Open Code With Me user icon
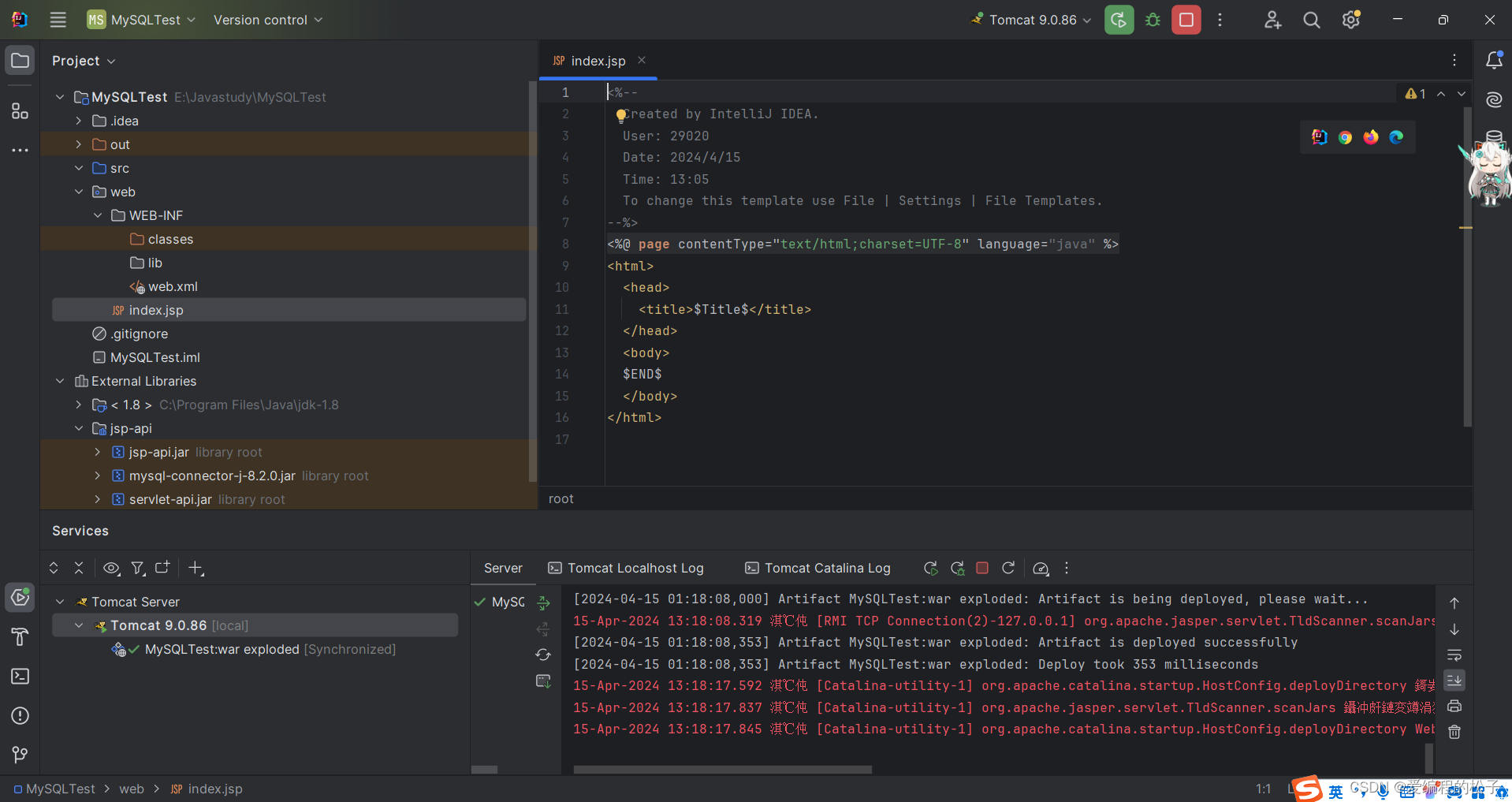1512x802 pixels. click(1272, 20)
